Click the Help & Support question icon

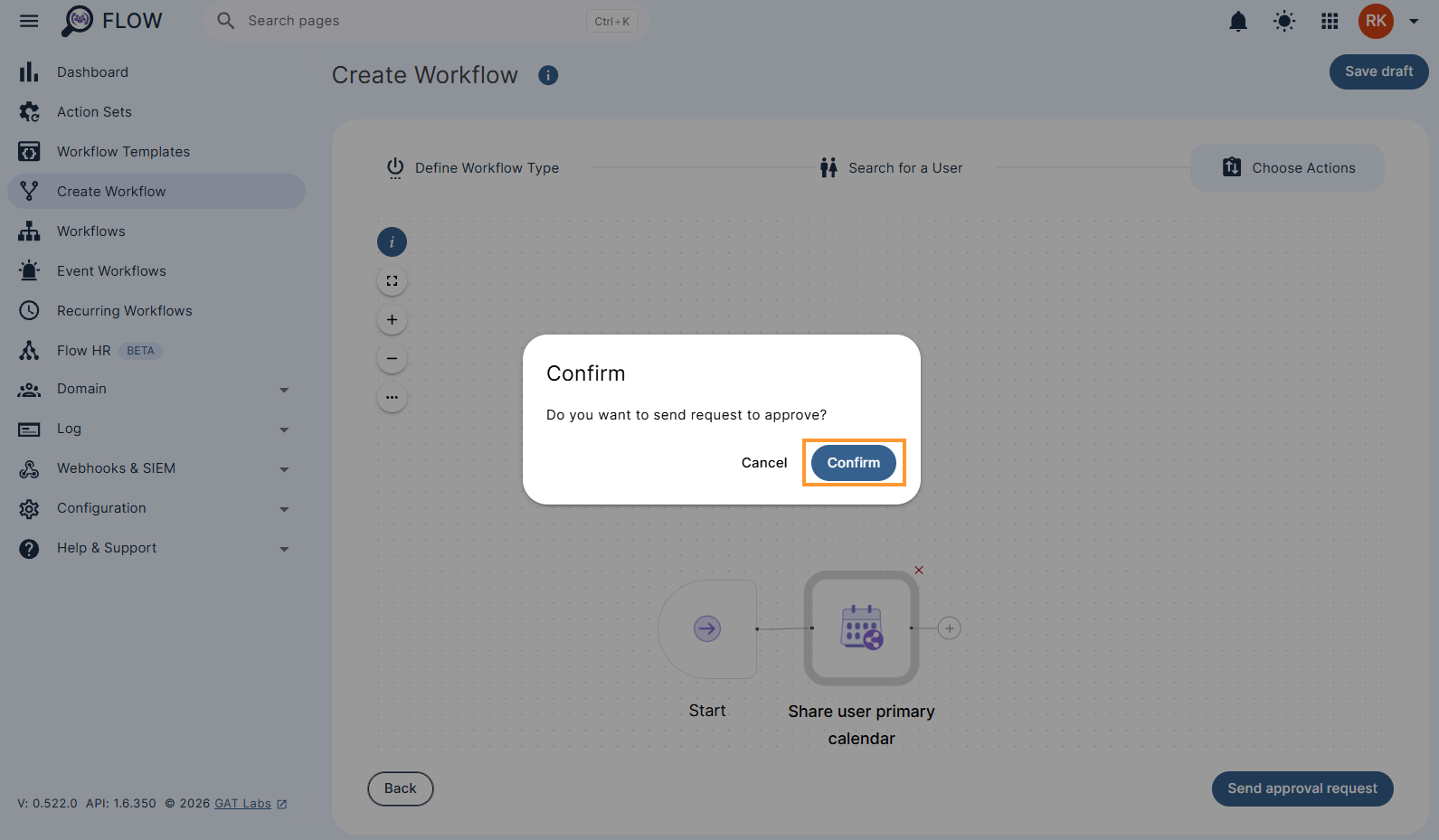point(29,549)
